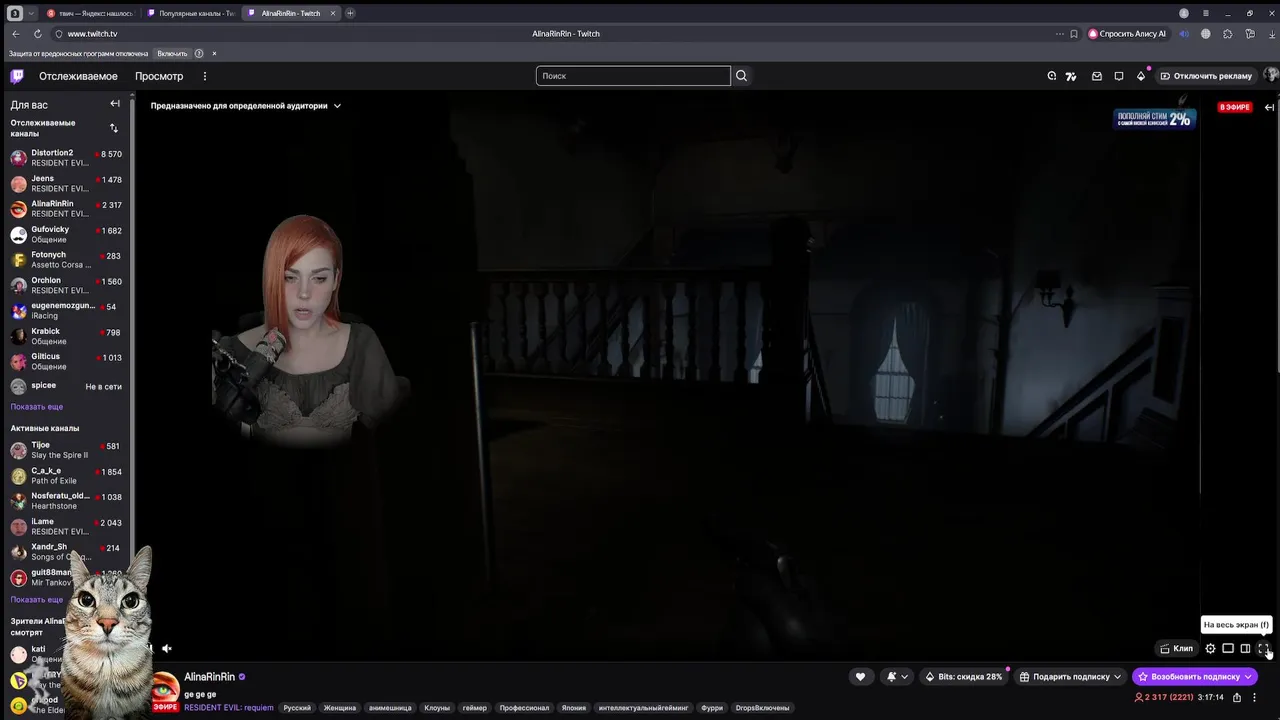The image size is (1280, 720).
Task: Open stream more-options vertical dots
Action: click(x=1254, y=697)
